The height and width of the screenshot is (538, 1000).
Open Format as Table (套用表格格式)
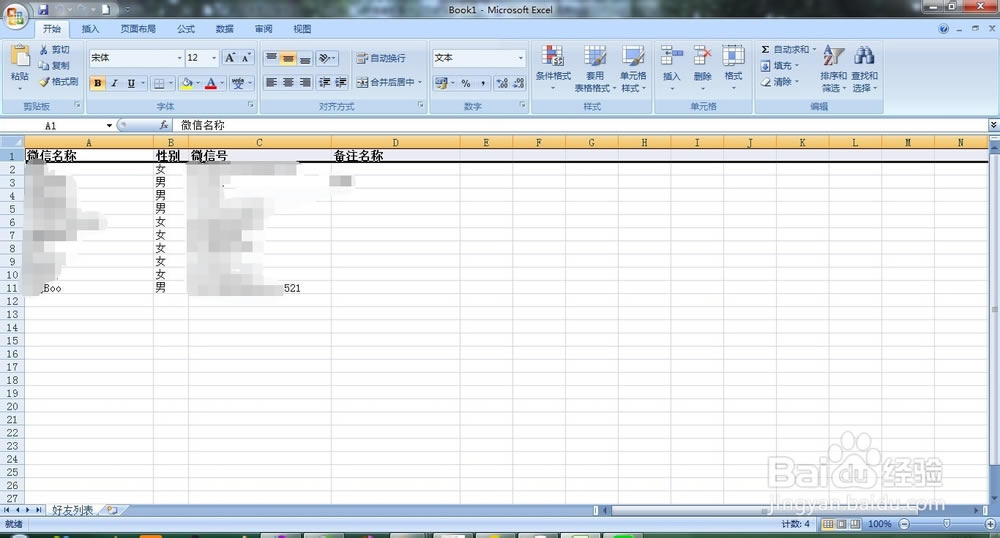tap(595, 68)
